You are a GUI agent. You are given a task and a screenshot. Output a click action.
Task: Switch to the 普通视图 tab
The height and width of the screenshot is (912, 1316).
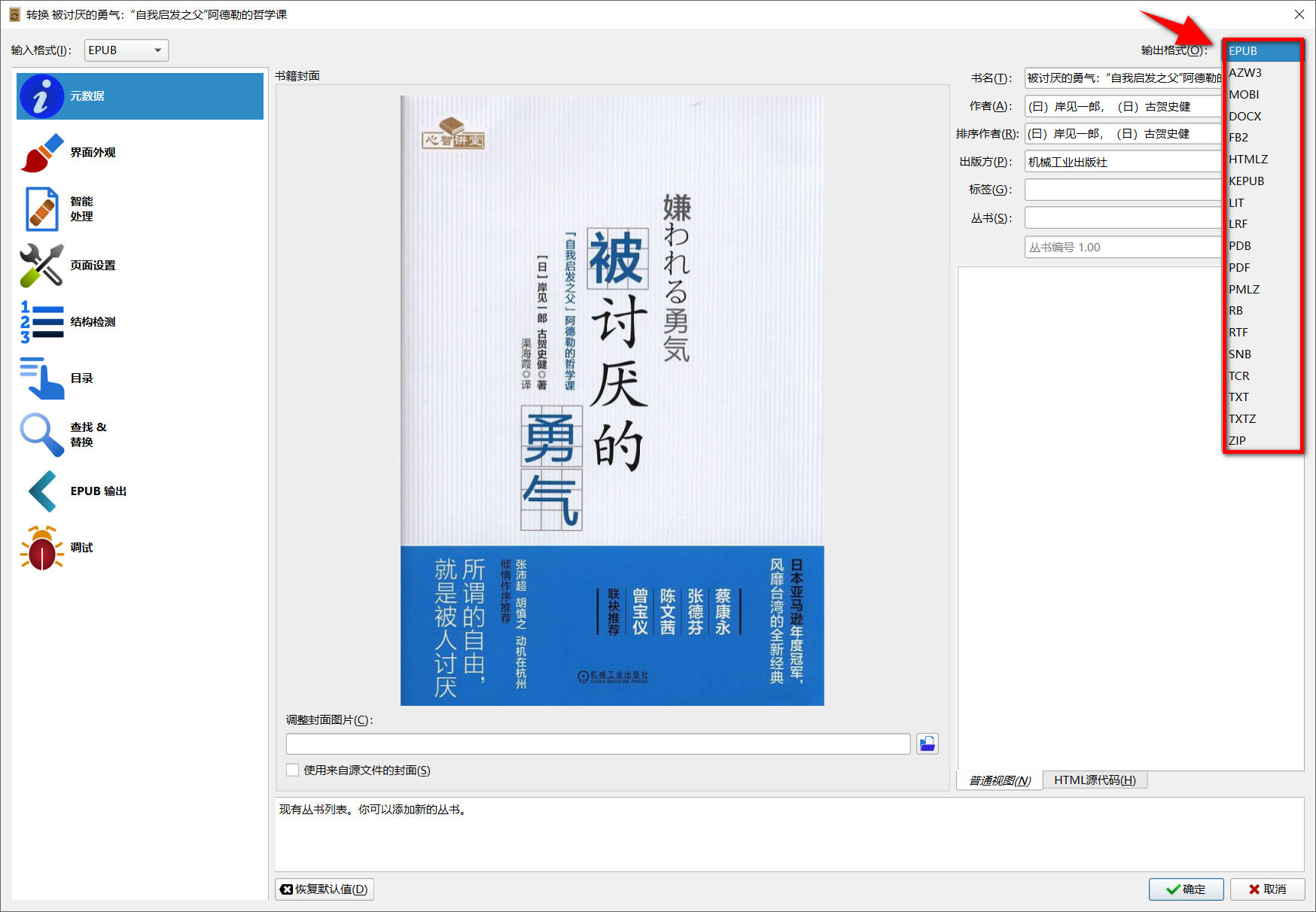[x=998, y=780]
